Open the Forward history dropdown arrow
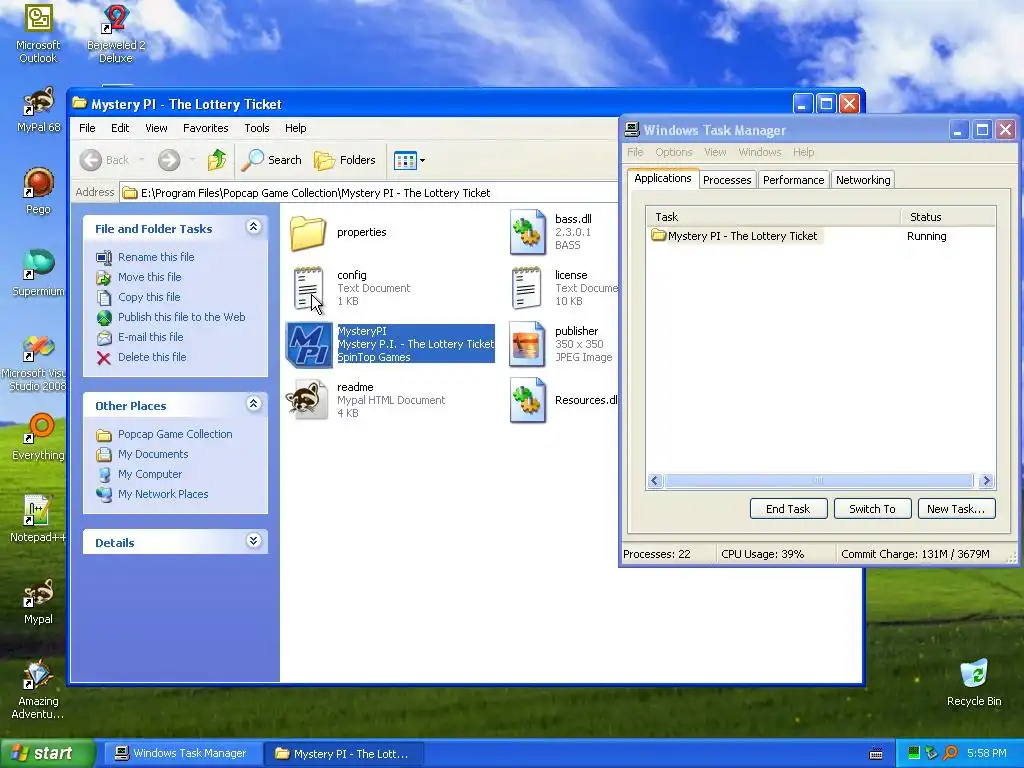Screen dimensions: 1024x768 [192, 160]
